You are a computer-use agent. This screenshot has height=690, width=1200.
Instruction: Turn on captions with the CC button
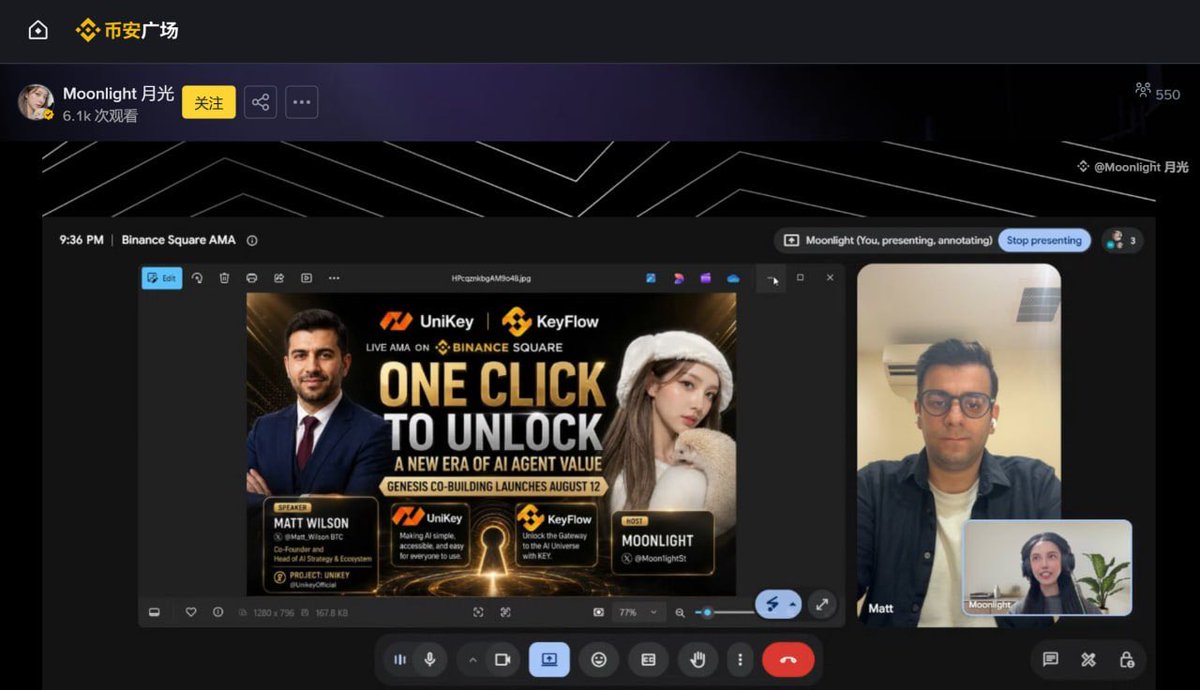coord(648,659)
